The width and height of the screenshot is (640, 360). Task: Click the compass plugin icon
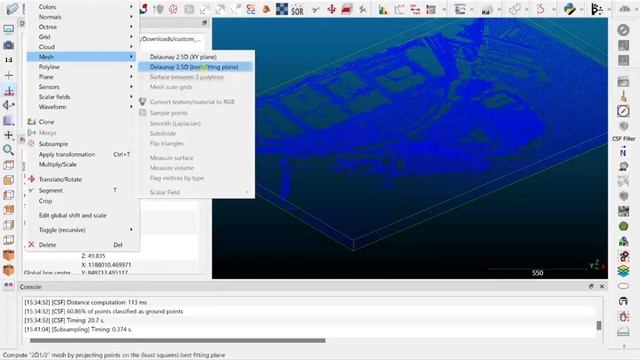[x=623, y=111]
